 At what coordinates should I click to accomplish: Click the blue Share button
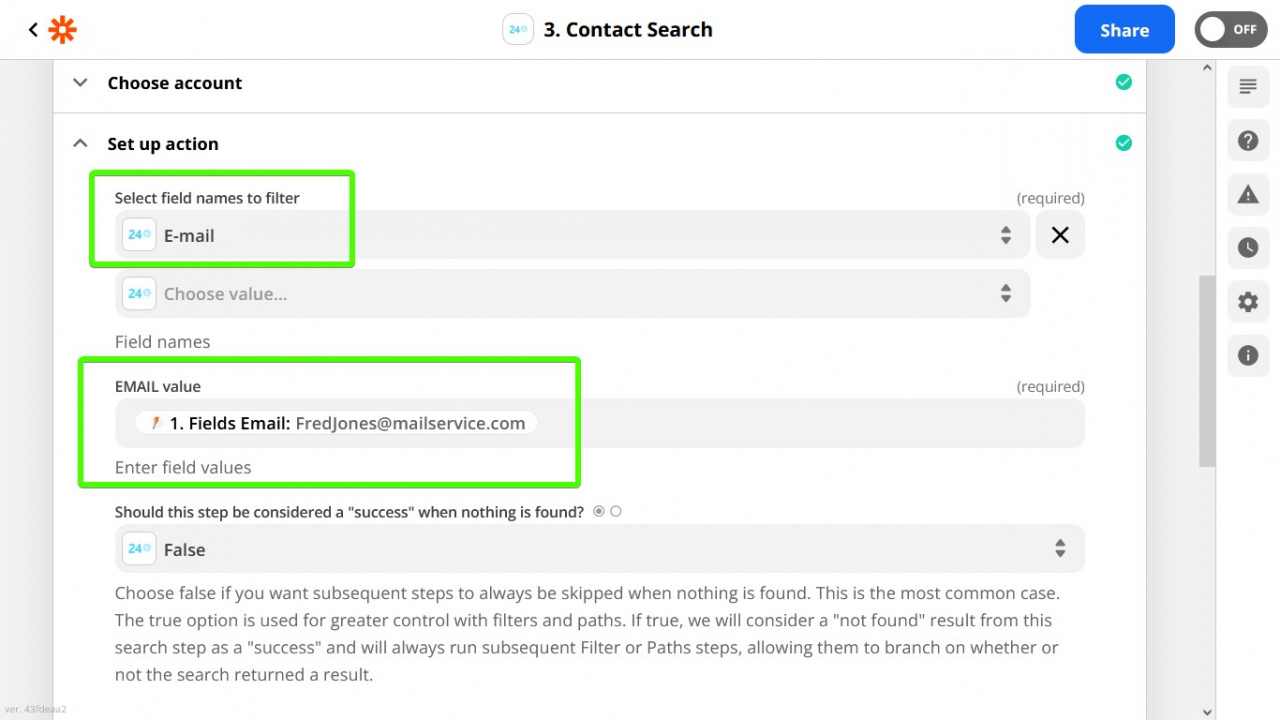click(1124, 30)
